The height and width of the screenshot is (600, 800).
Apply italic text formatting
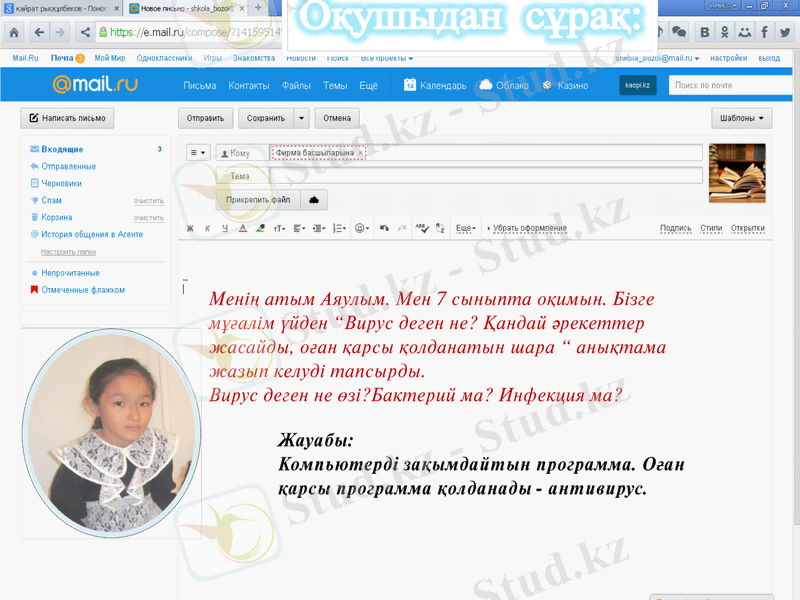tap(208, 229)
